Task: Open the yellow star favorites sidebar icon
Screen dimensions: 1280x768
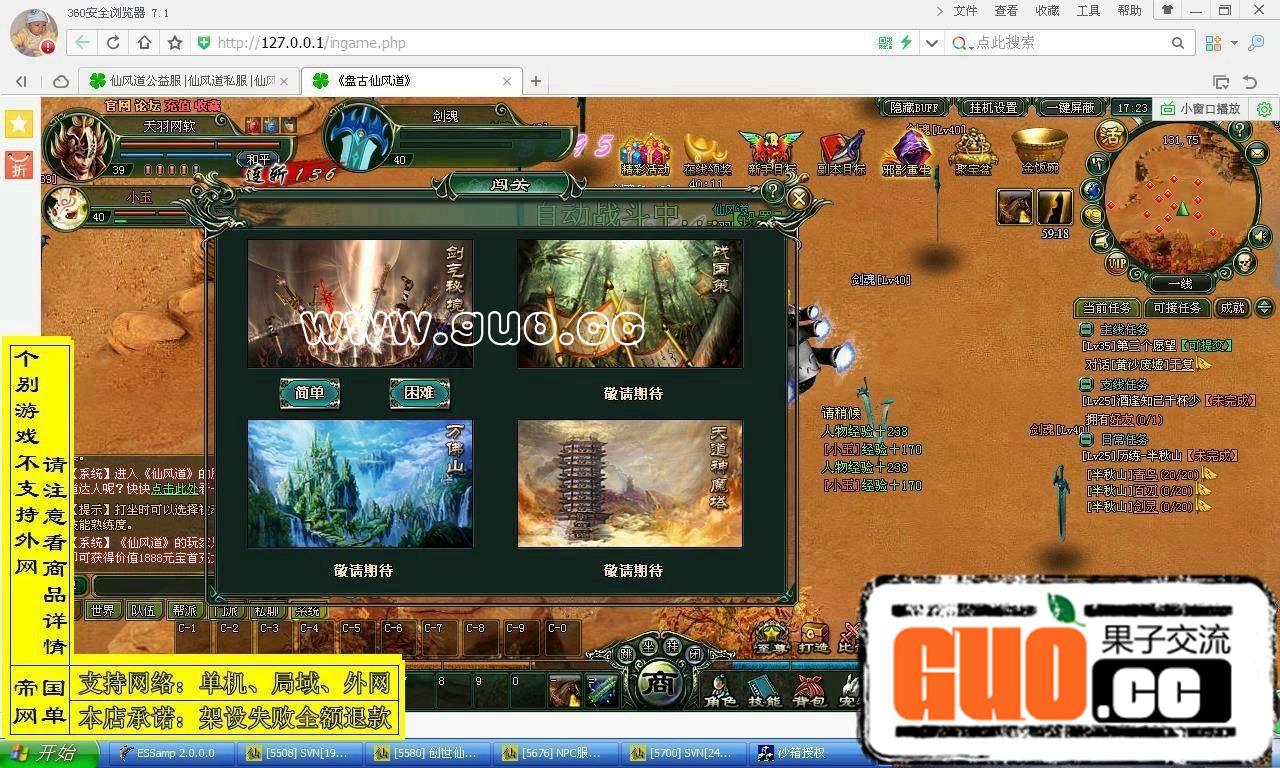Action: pos(19,124)
